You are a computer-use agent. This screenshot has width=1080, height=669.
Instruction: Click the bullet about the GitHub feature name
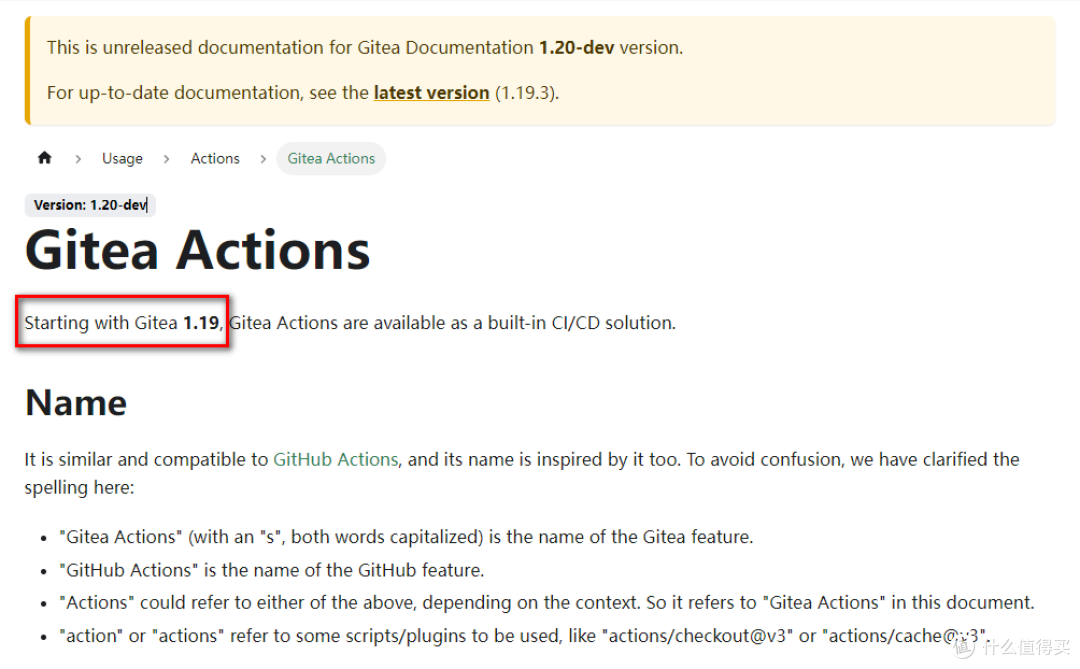[271, 569]
